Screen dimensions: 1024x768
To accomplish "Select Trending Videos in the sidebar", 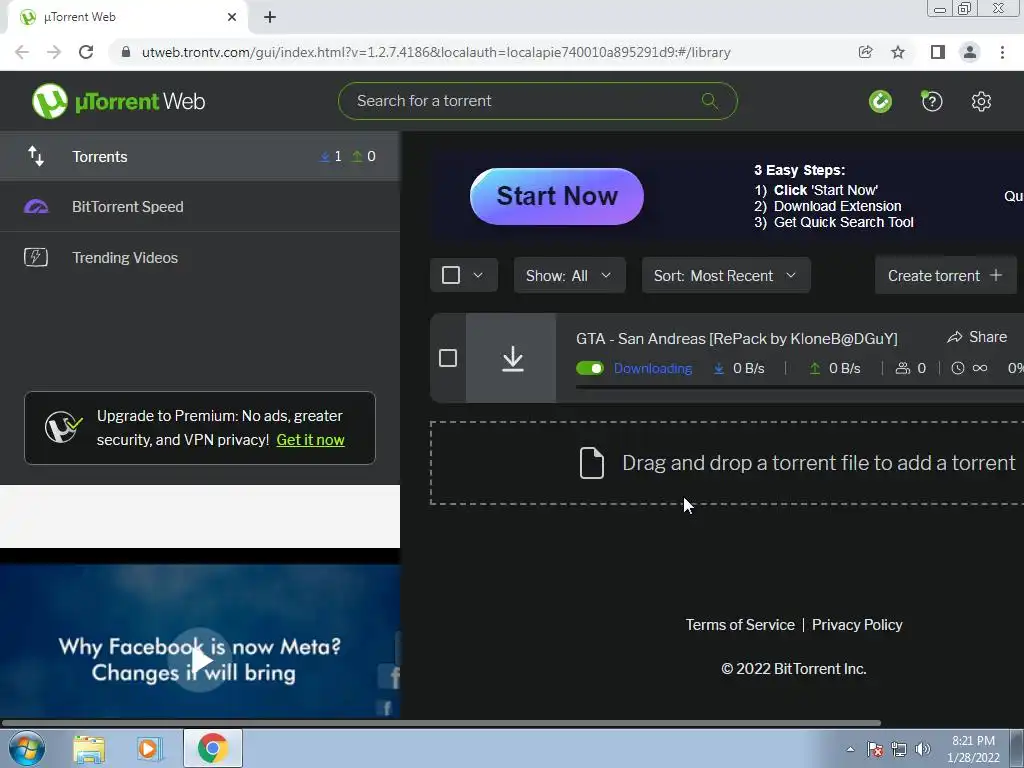I will pos(200,257).
